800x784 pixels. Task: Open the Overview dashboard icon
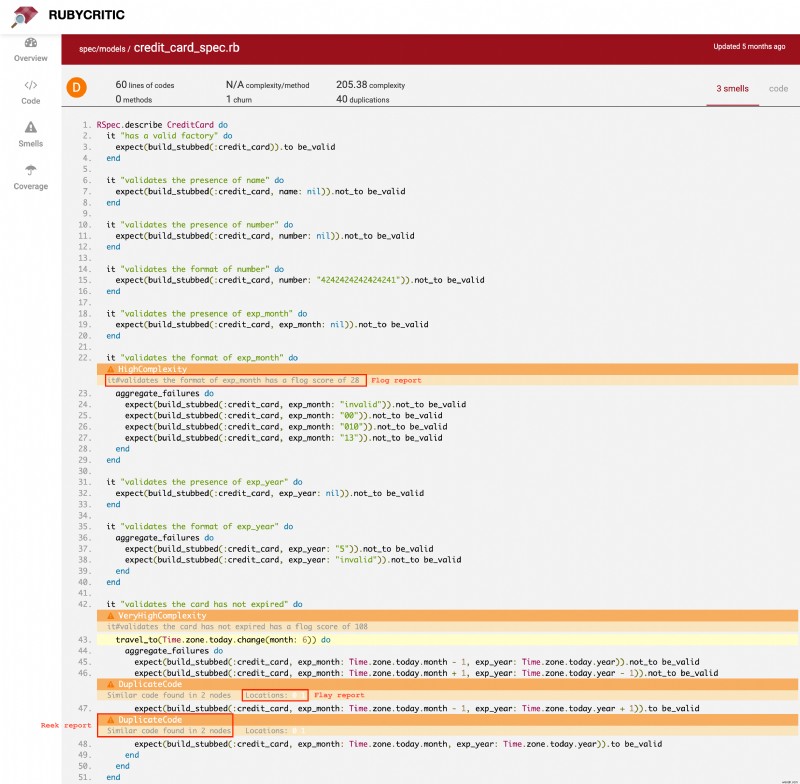(x=31, y=43)
